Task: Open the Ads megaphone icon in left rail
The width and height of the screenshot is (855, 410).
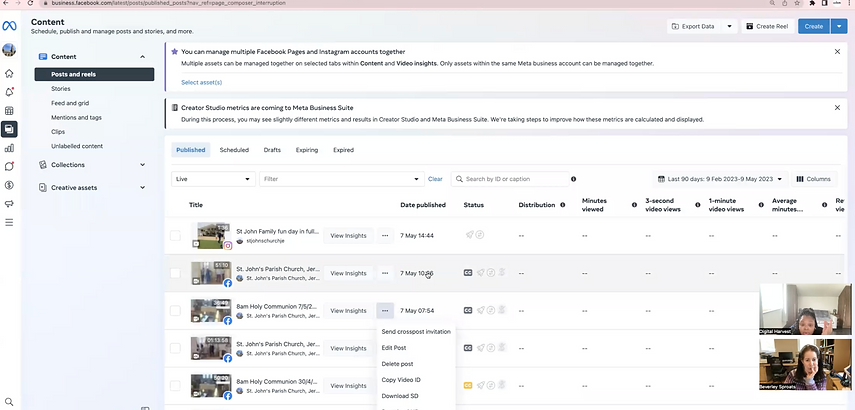Action: [x=9, y=204]
